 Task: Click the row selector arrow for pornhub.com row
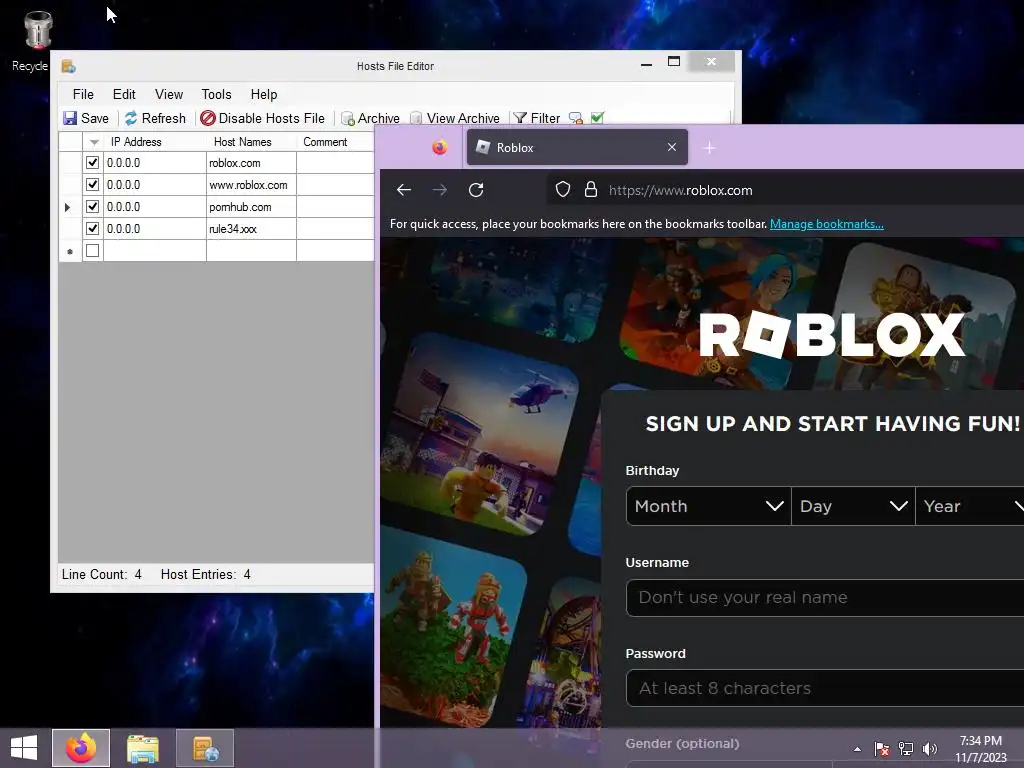[70, 207]
